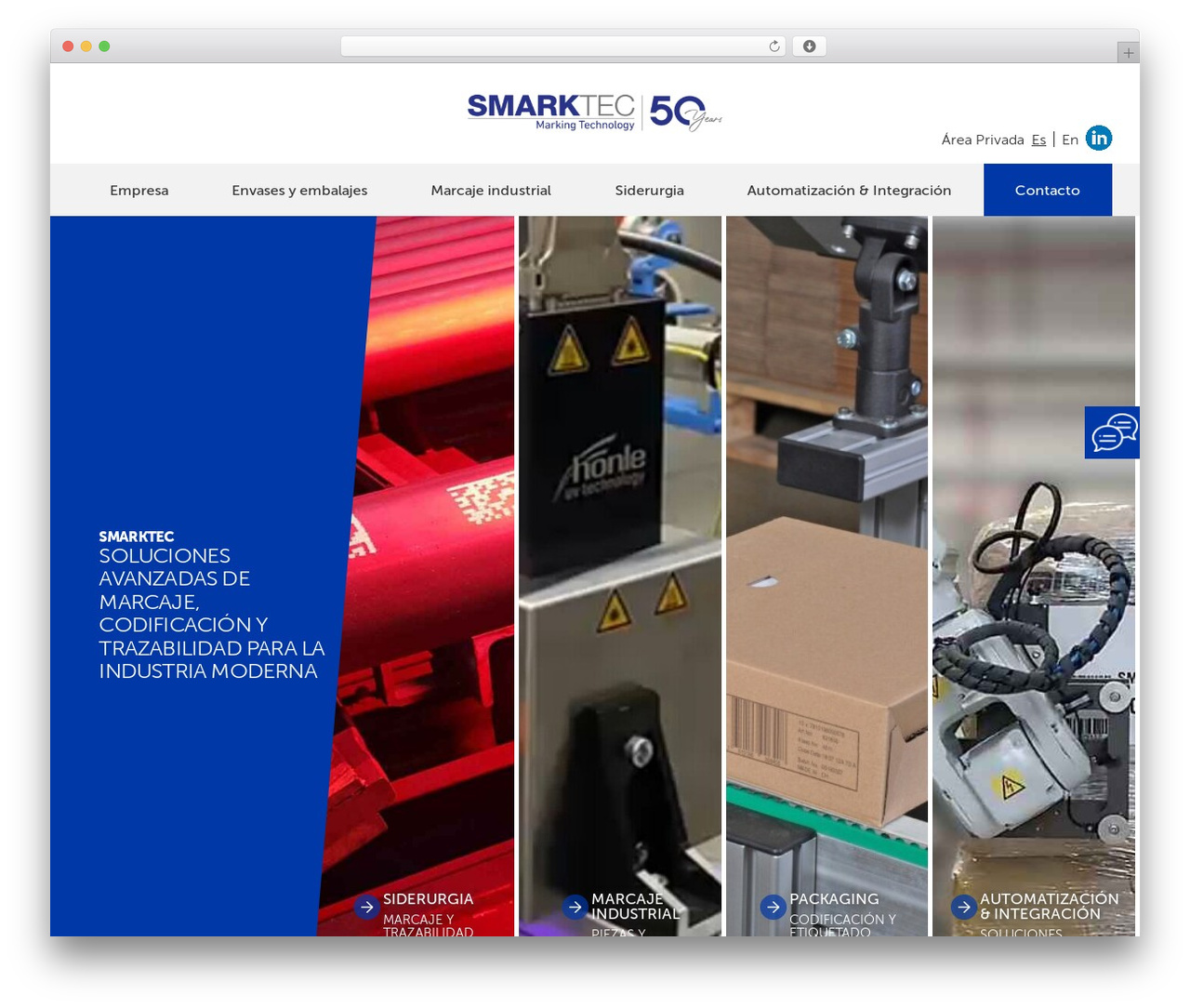Viewport: 1190px width, 1008px height.
Task: Select Siderurgia in the navigation bar
Action: (649, 190)
